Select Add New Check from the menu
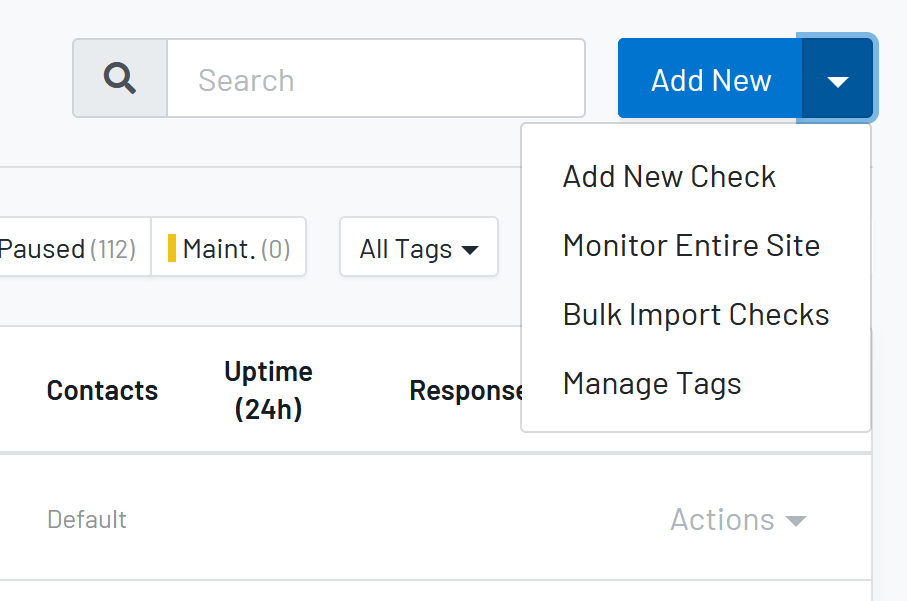The height and width of the screenshot is (601, 907). 669,176
